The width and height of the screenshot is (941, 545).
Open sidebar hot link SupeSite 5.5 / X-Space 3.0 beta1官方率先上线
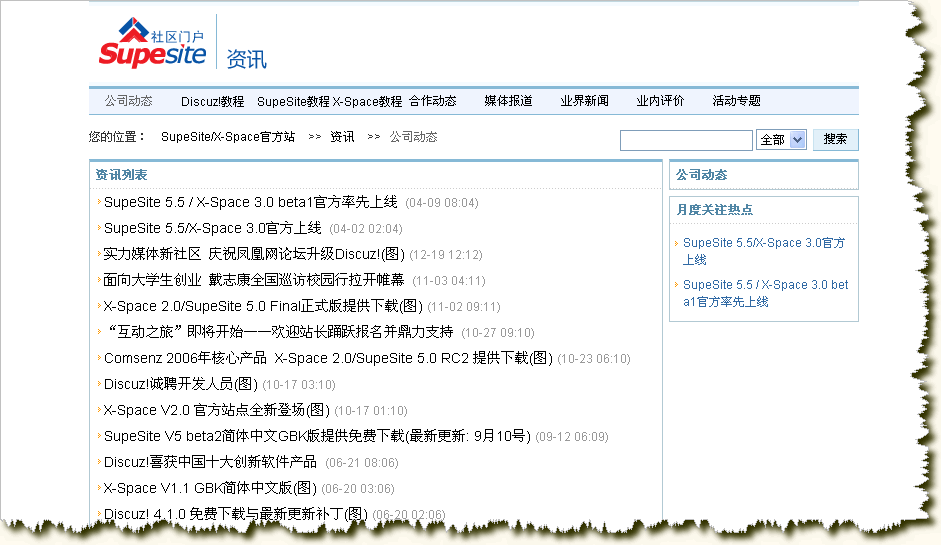pyautogui.click(x=765, y=293)
